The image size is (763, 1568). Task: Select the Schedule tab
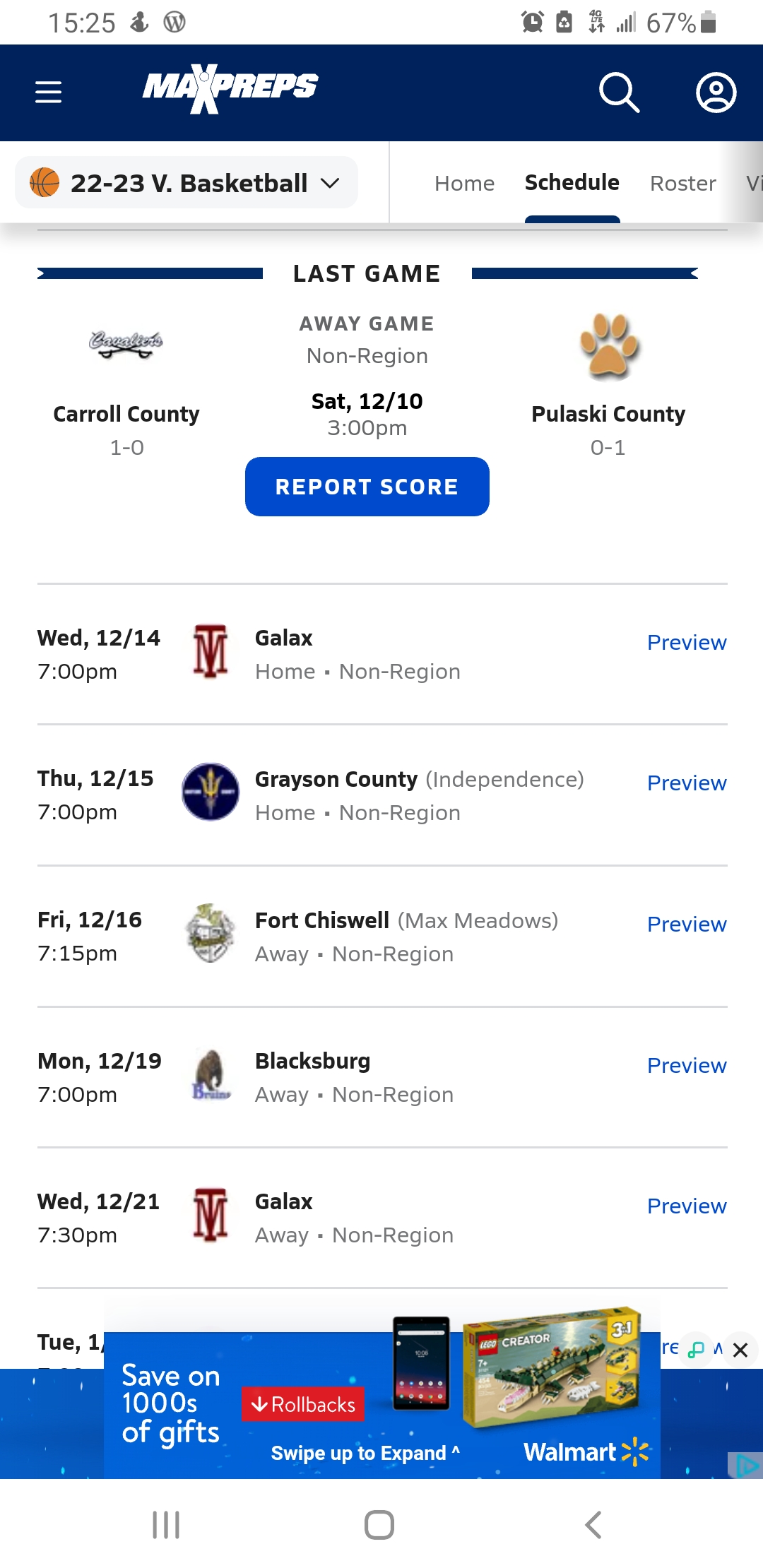(x=572, y=183)
